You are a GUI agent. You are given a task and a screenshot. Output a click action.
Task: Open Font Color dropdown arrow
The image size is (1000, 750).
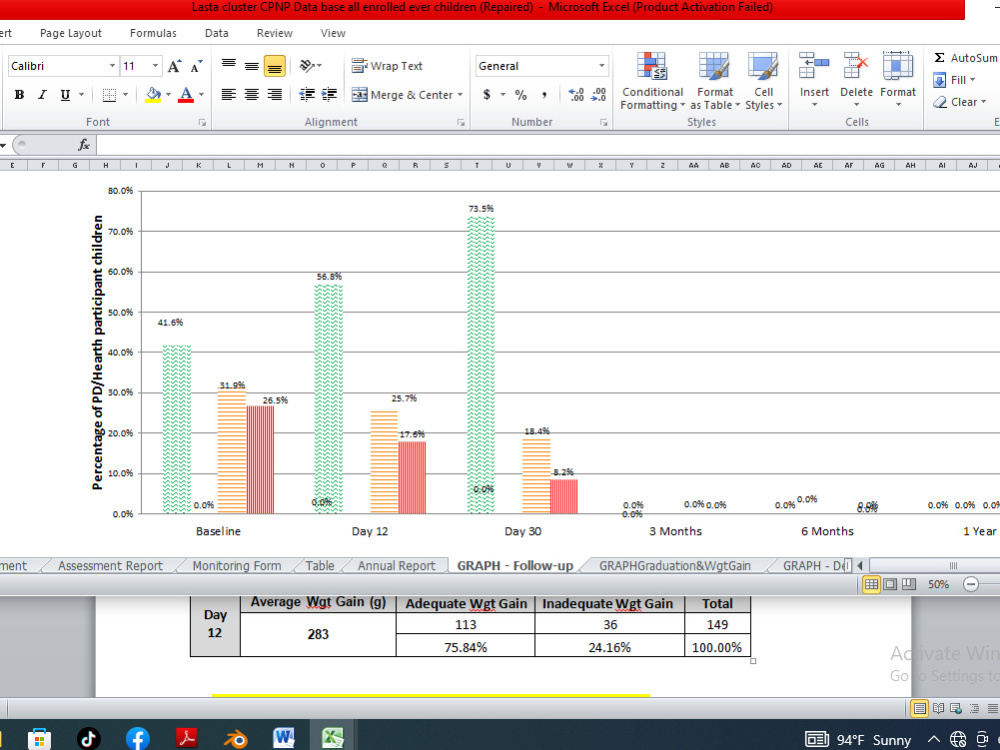tap(201, 95)
